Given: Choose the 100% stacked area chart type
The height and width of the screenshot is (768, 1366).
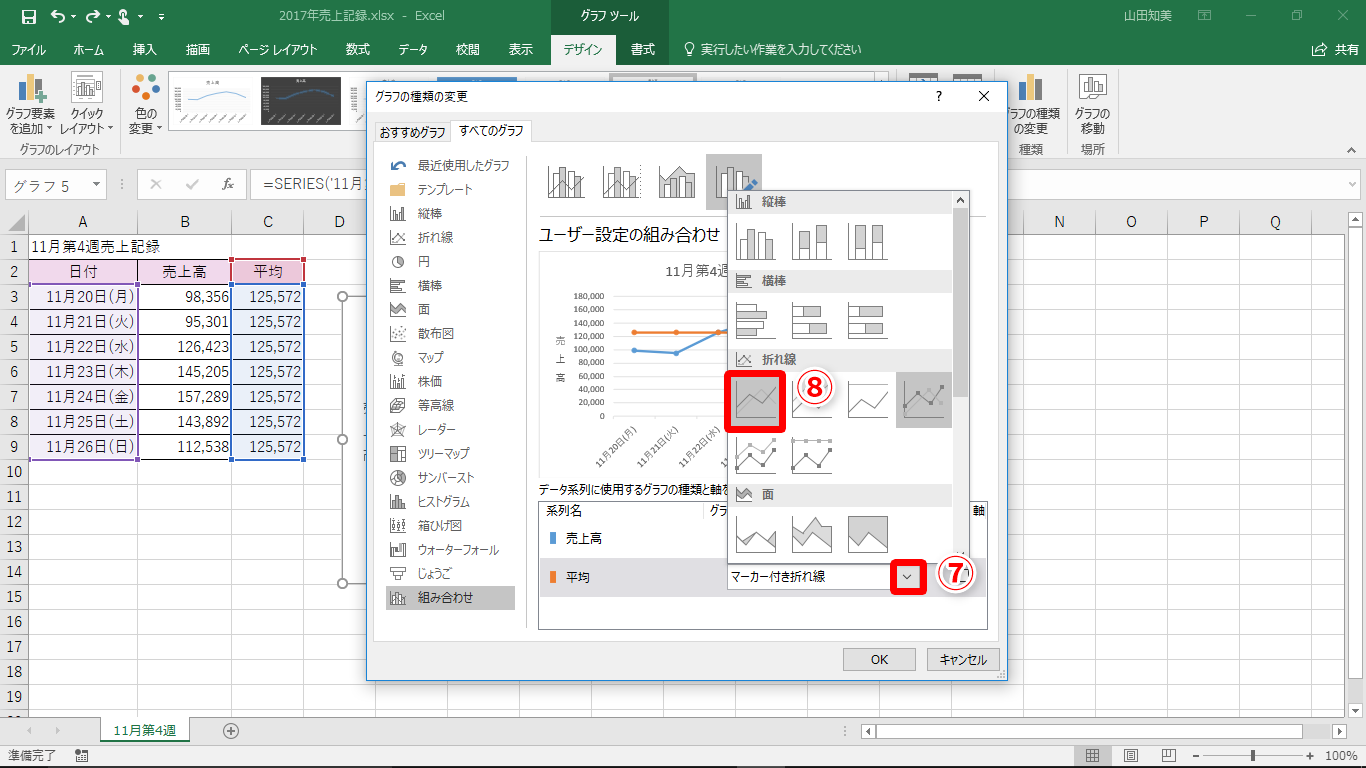Looking at the screenshot, I should coord(868,534).
